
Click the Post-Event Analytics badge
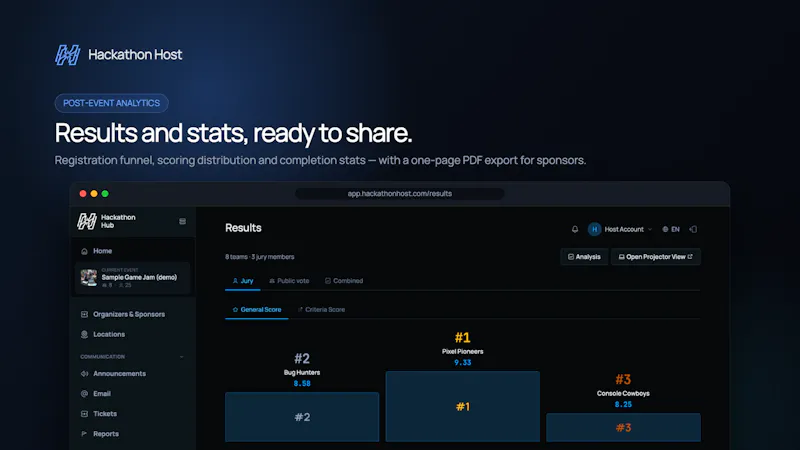pos(111,103)
